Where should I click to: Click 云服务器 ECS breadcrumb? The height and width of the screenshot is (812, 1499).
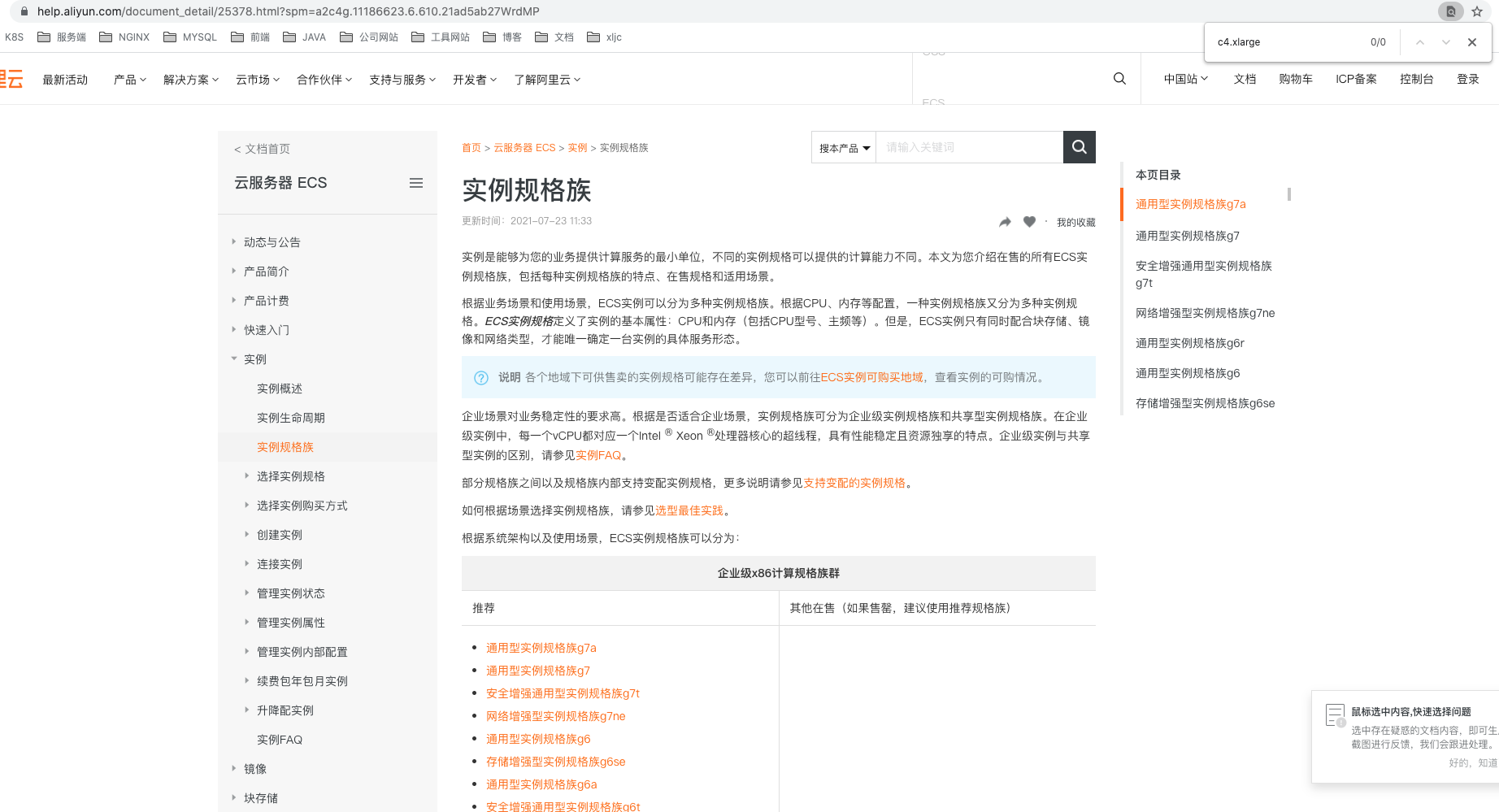(524, 148)
